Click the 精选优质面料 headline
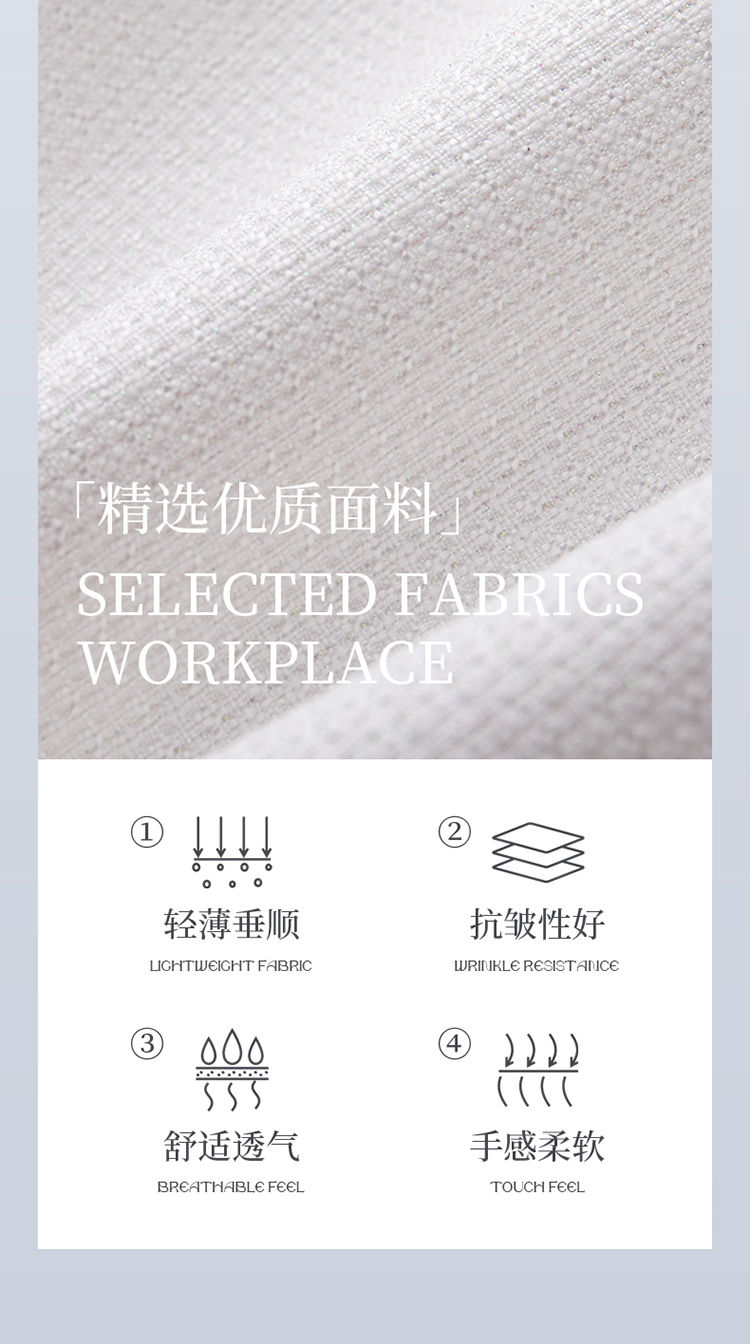This screenshot has width=750, height=1344. pyautogui.click(x=268, y=510)
